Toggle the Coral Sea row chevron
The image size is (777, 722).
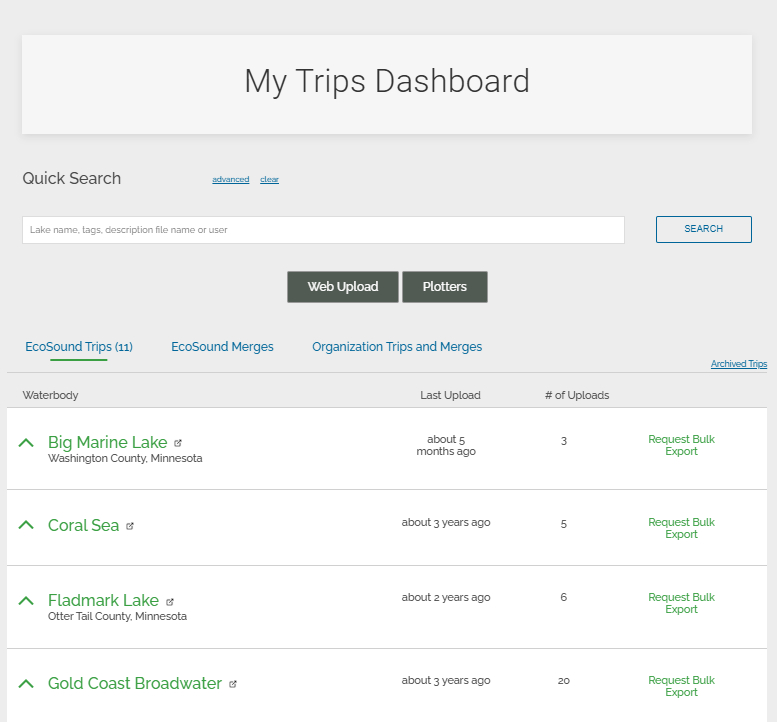click(x=27, y=525)
